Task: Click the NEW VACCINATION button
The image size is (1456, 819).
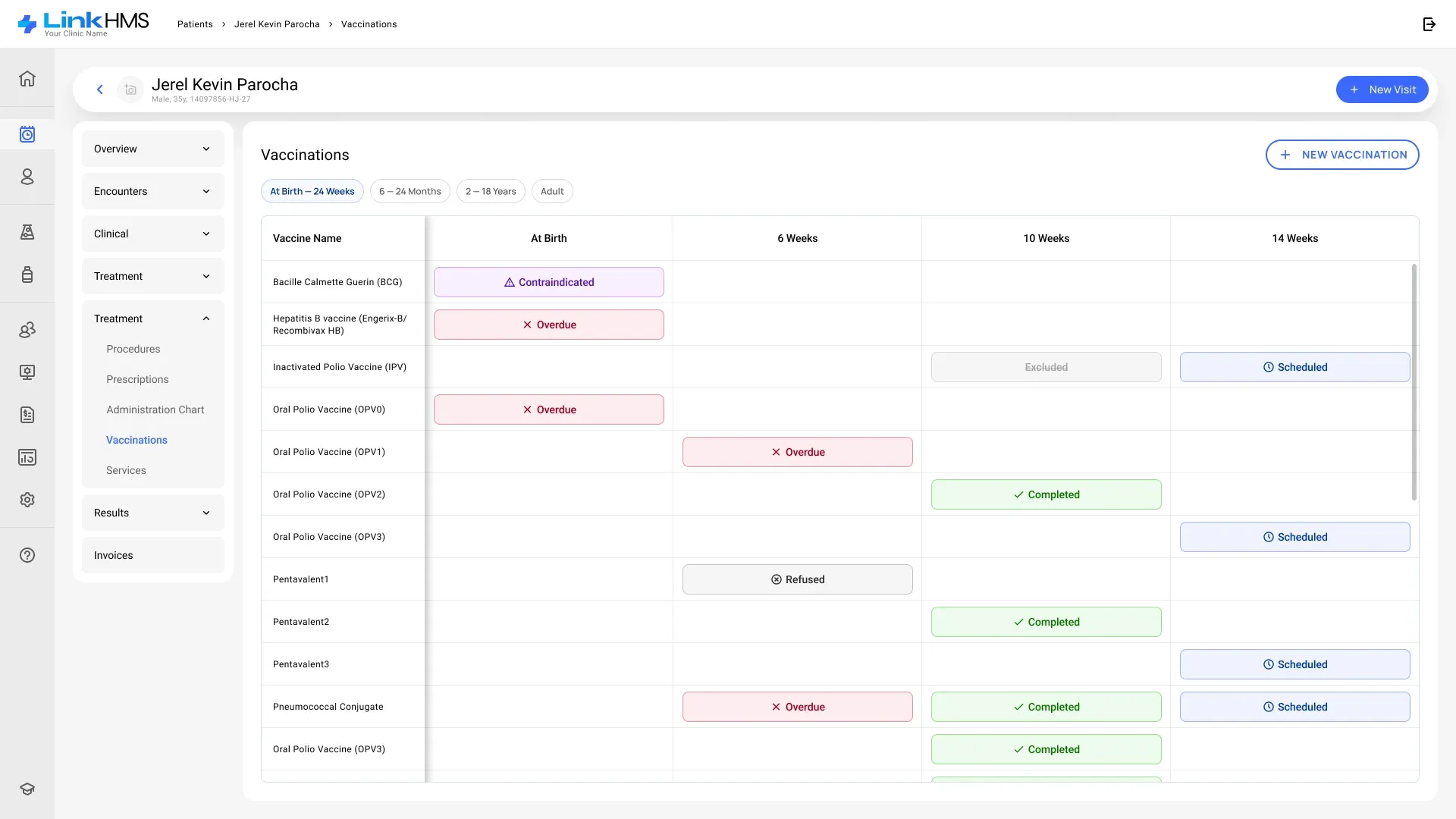Action: [1342, 155]
